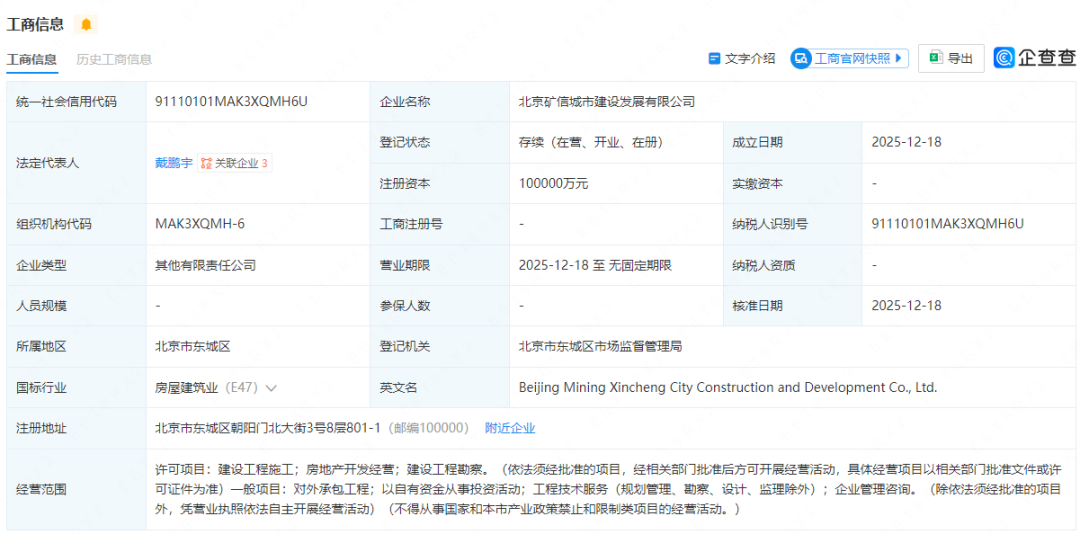Click the 关联企业 count number 3

click(x=265, y=163)
